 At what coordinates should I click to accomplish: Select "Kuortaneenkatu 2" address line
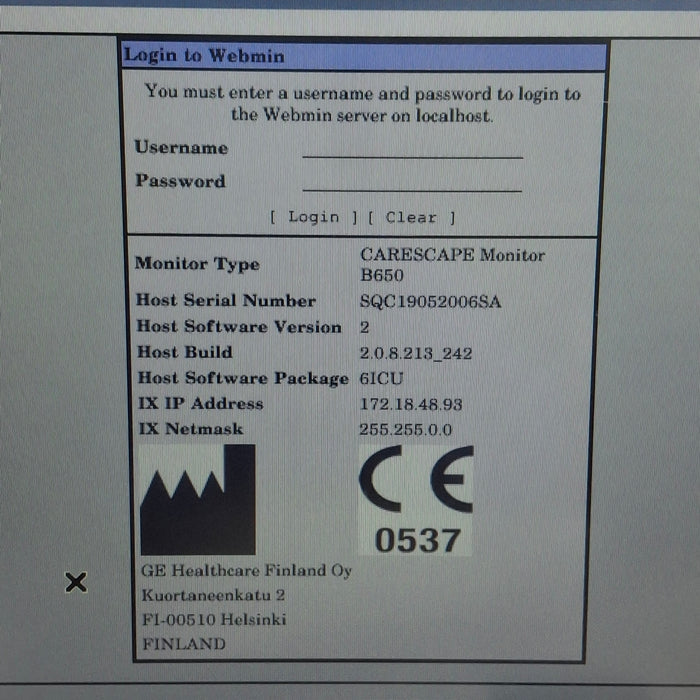coord(213,595)
